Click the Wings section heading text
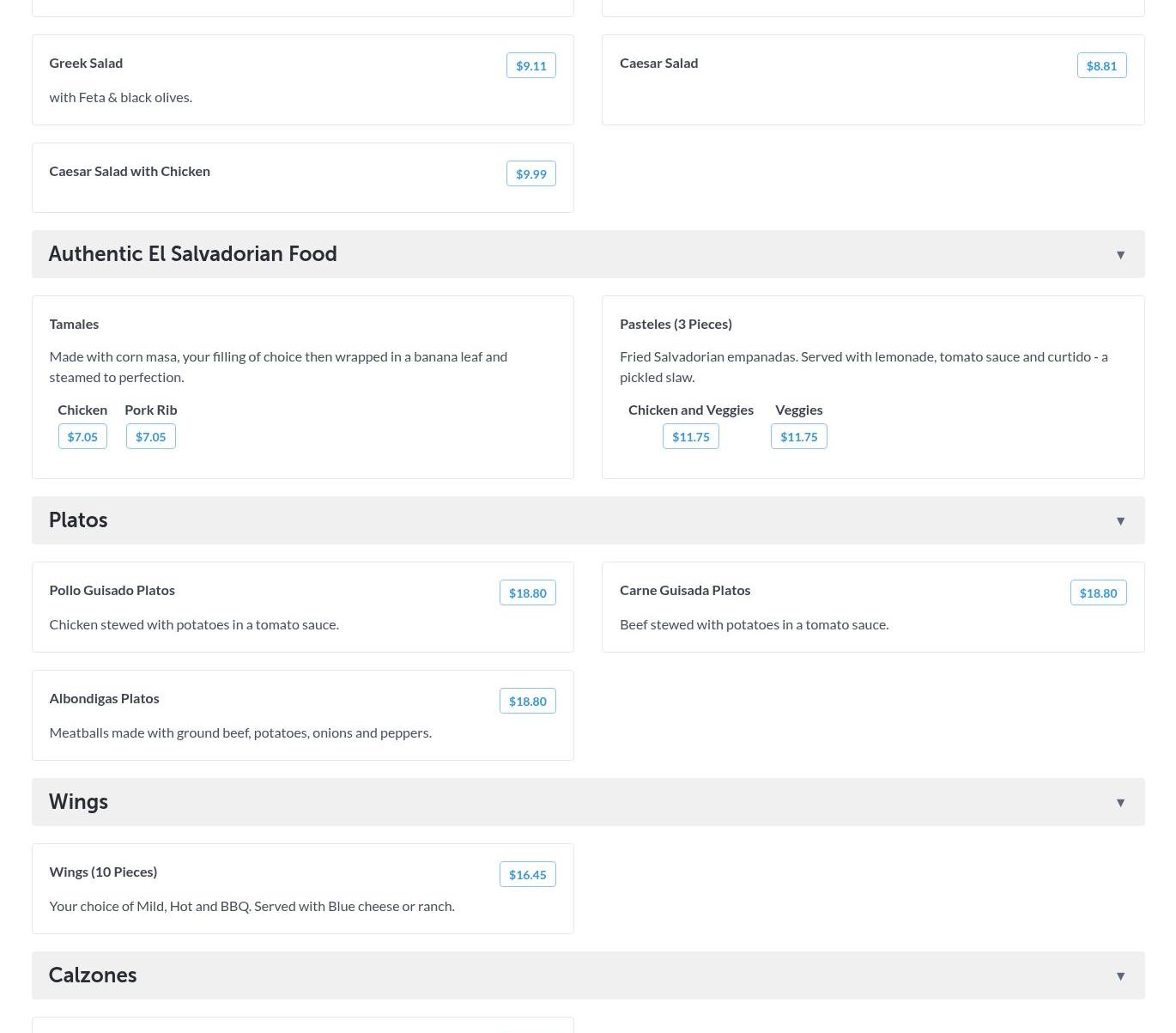 [78, 802]
